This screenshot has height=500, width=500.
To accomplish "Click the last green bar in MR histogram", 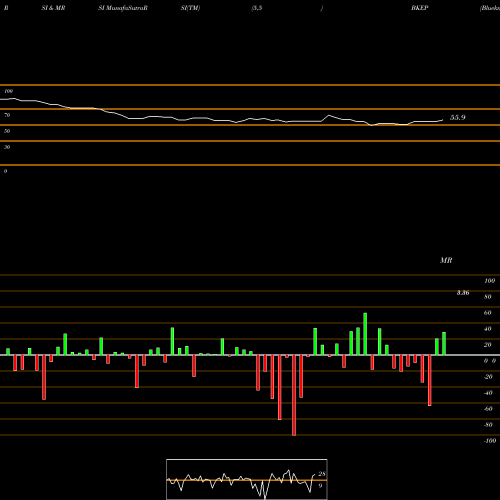I will tap(444, 343).
